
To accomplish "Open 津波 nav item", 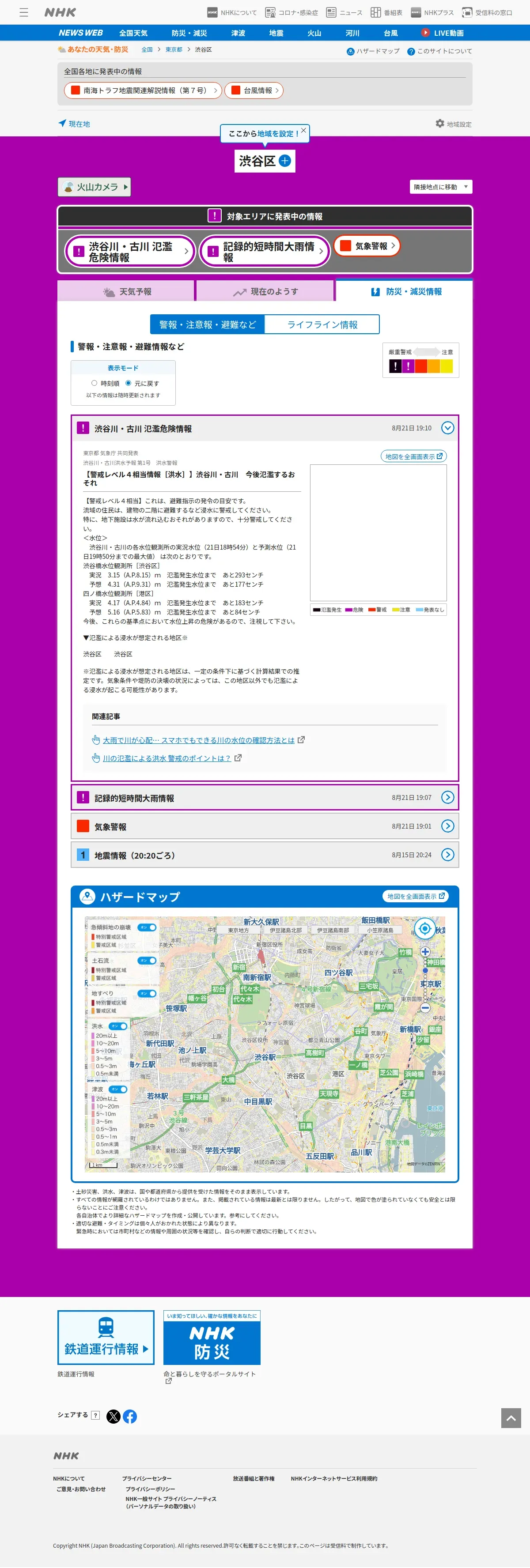I will click(238, 33).
